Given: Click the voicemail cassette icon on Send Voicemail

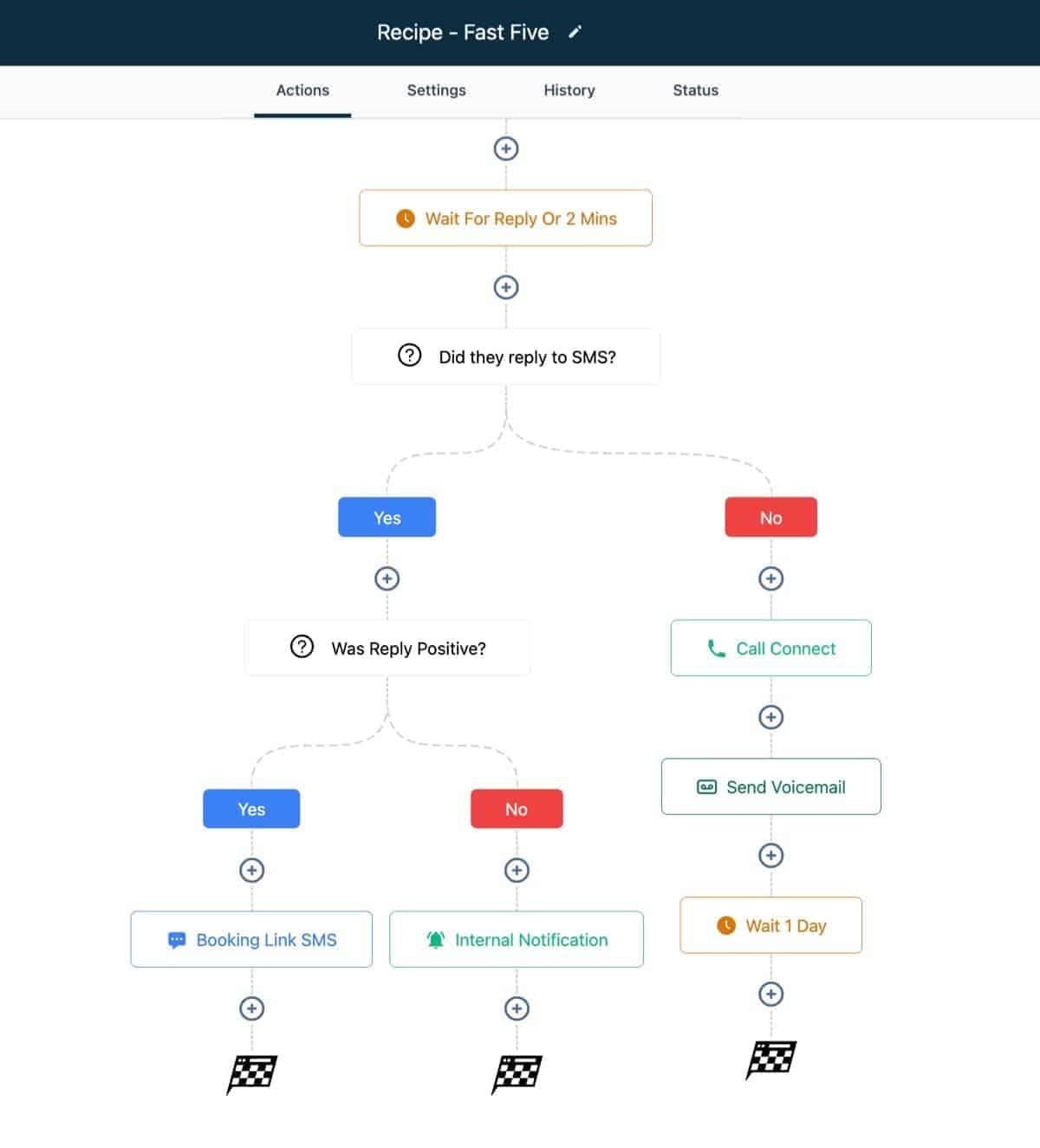Looking at the screenshot, I should [707, 786].
